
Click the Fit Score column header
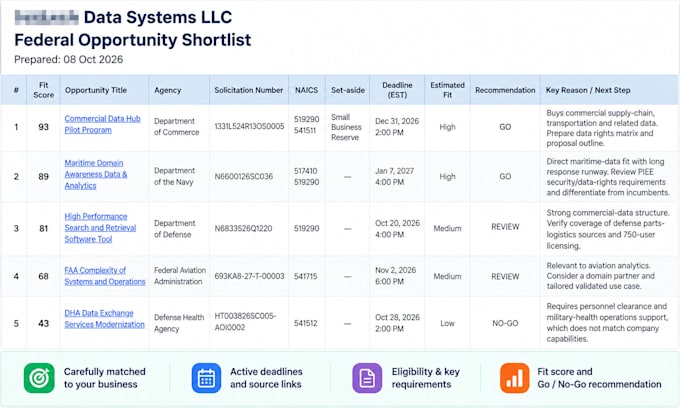click(x=43, y=90)
